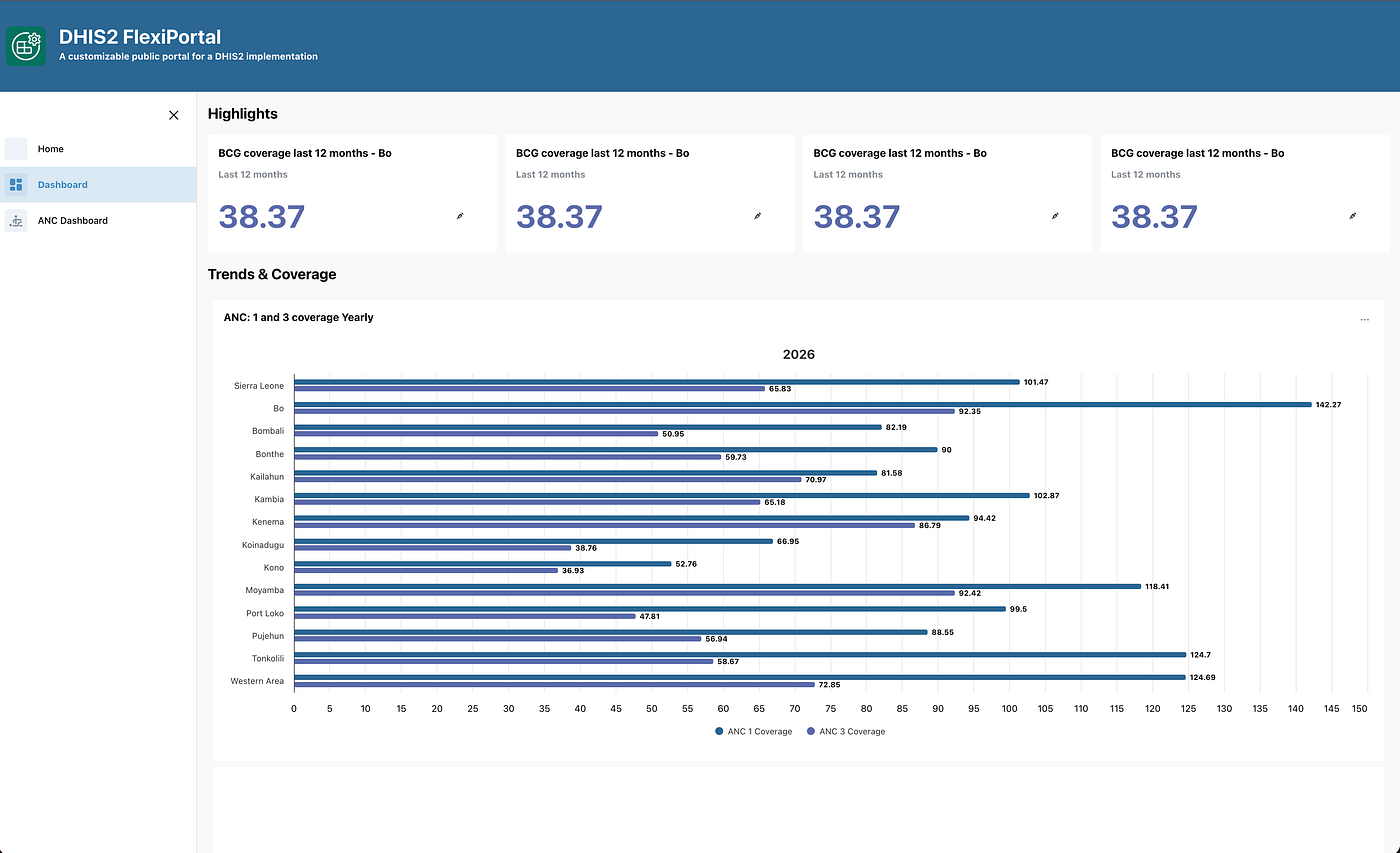Click the ANC 3 Coverage bar for Moyamba
The height and width of the screenshot is (853, 1400).
coord(624,593)
